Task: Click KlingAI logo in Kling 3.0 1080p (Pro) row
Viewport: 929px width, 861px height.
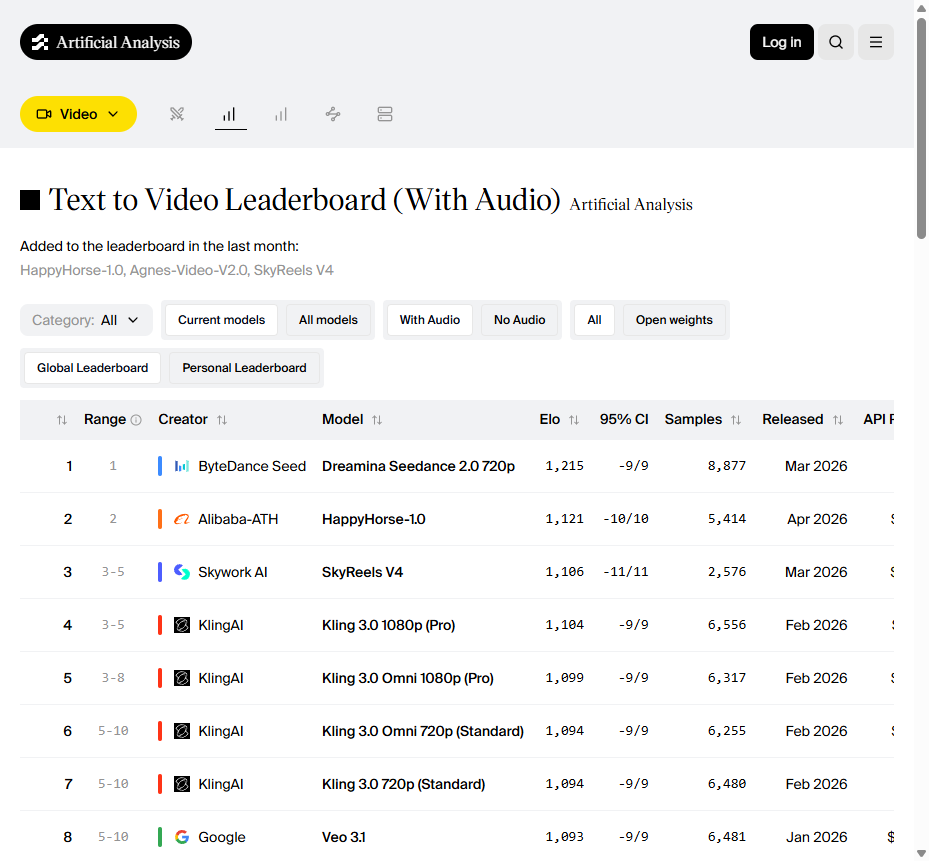Action: 182,625
